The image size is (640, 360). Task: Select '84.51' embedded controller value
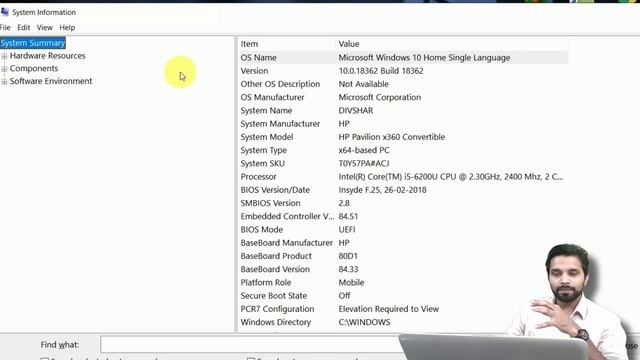348,216
